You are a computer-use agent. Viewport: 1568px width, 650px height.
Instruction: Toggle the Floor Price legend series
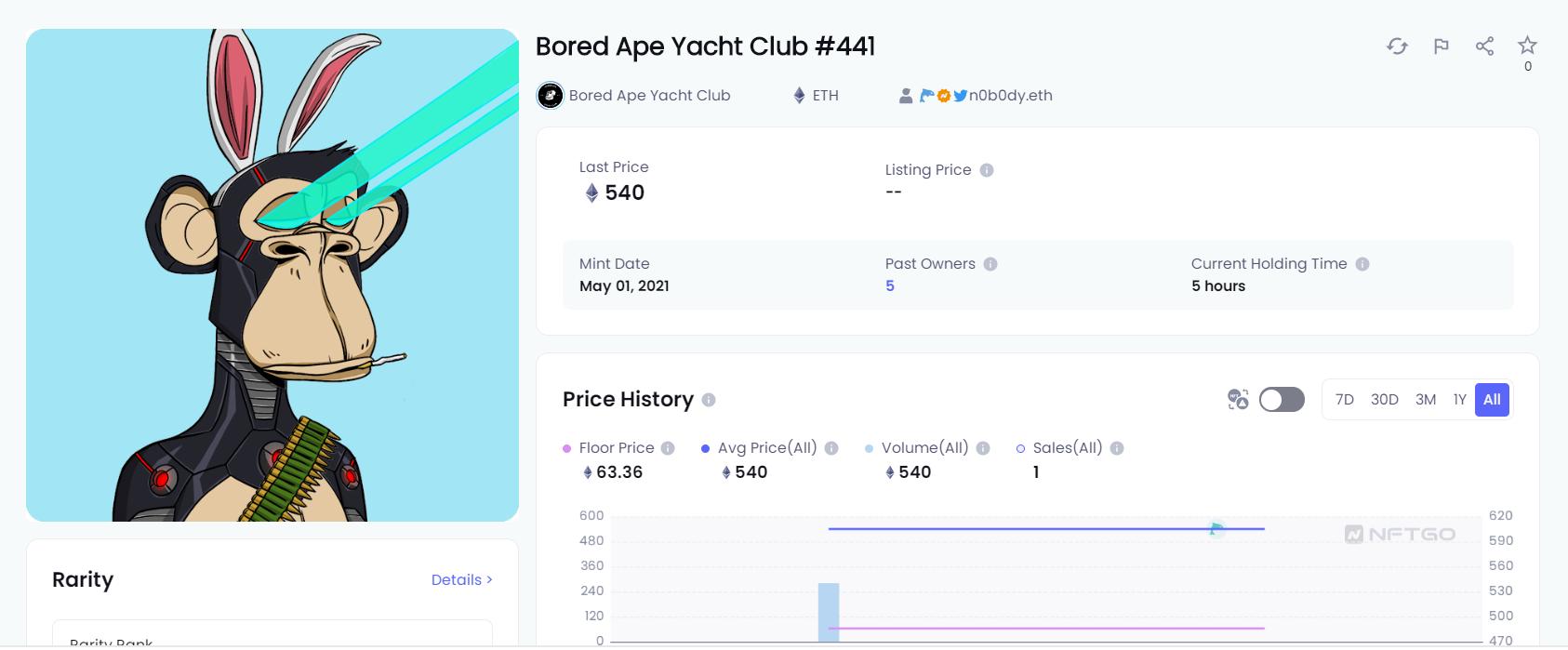point(616,448)
